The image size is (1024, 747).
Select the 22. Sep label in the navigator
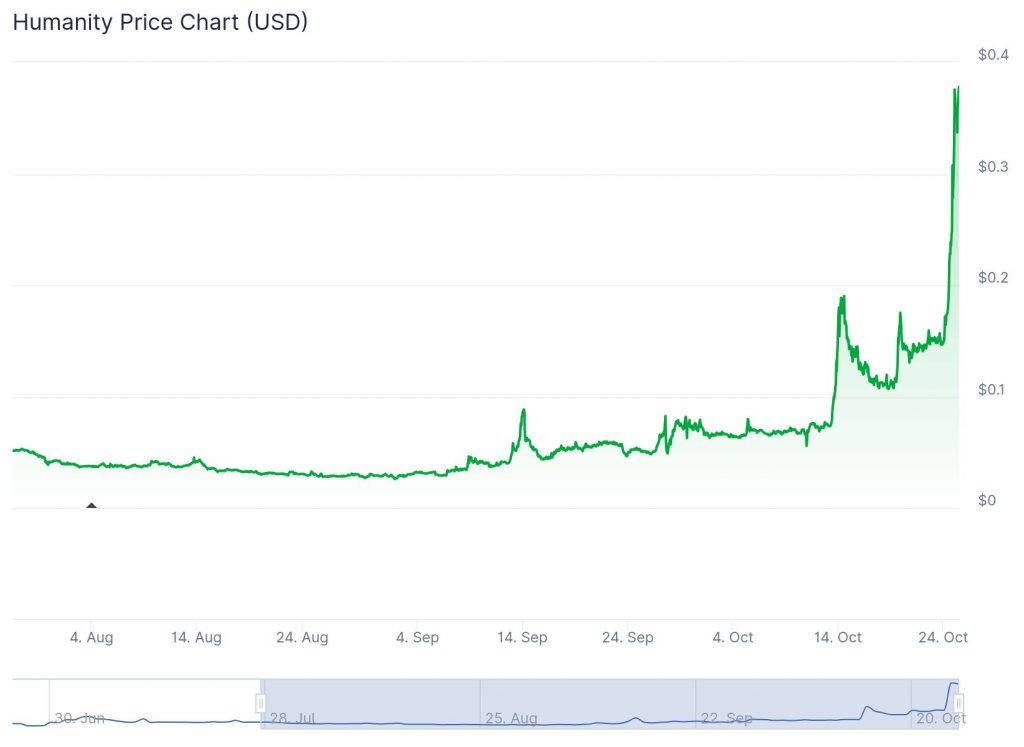(x=727, y=718)
